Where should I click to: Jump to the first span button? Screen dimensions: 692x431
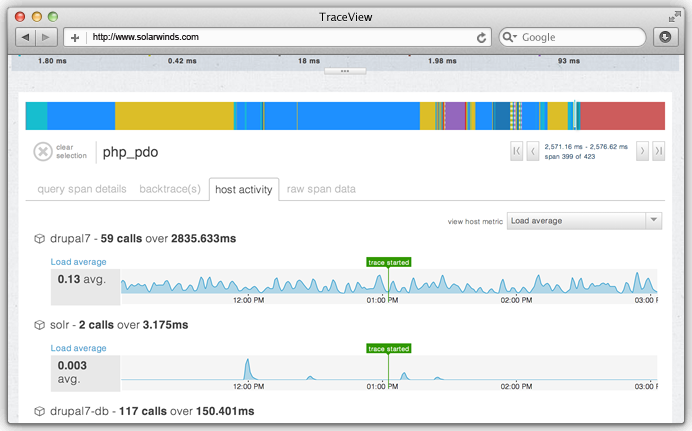(516, 151)
